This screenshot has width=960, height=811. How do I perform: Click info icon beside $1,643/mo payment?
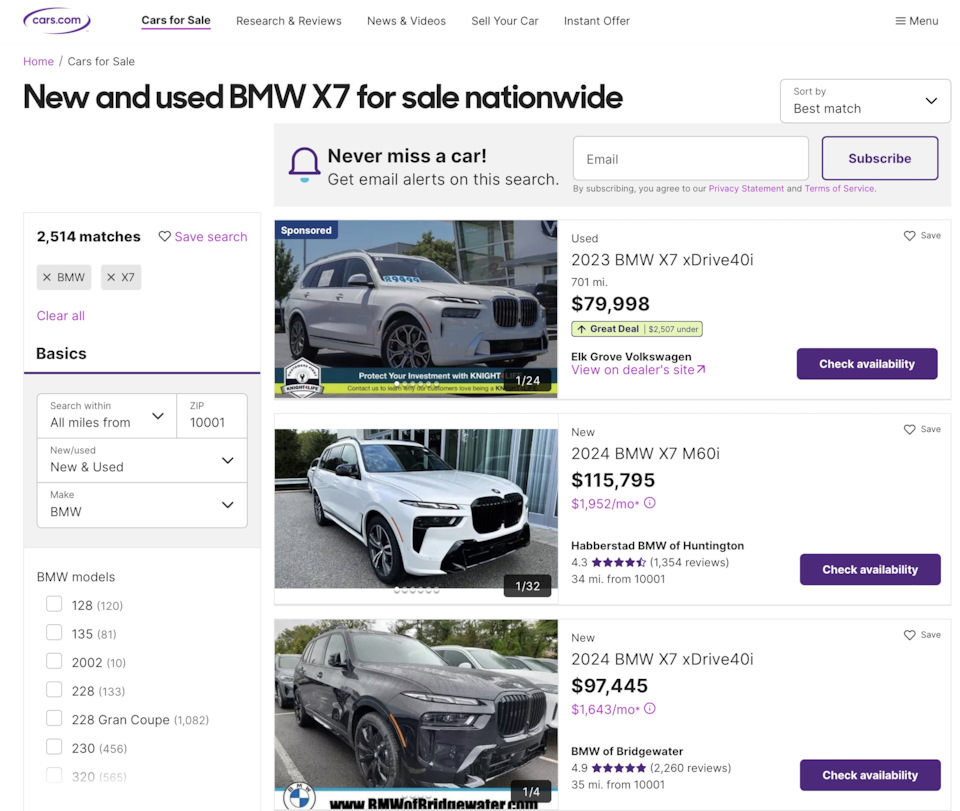coord(650,709)
